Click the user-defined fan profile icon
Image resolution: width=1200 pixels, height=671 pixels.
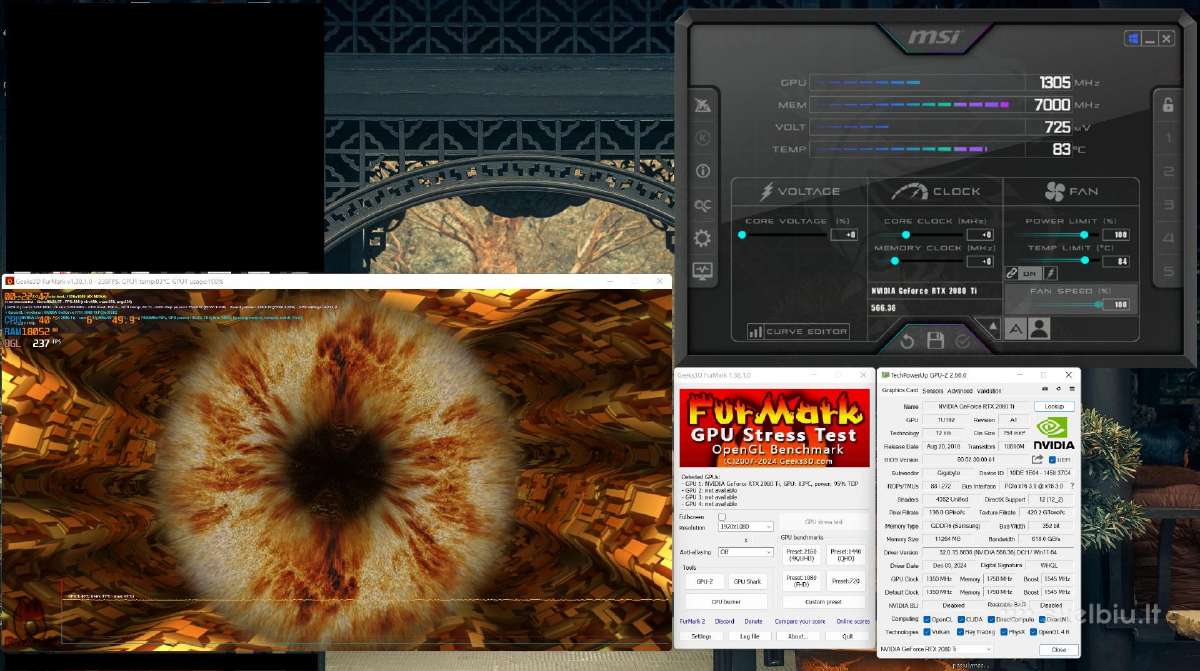coord(1039,327)
